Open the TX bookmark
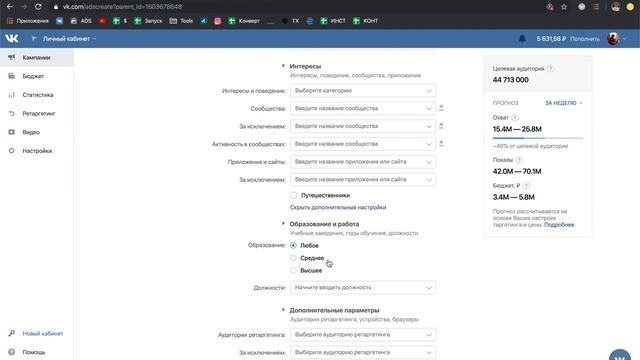The width and height of the screenshot is (640, 360). [x=291, y=21]
